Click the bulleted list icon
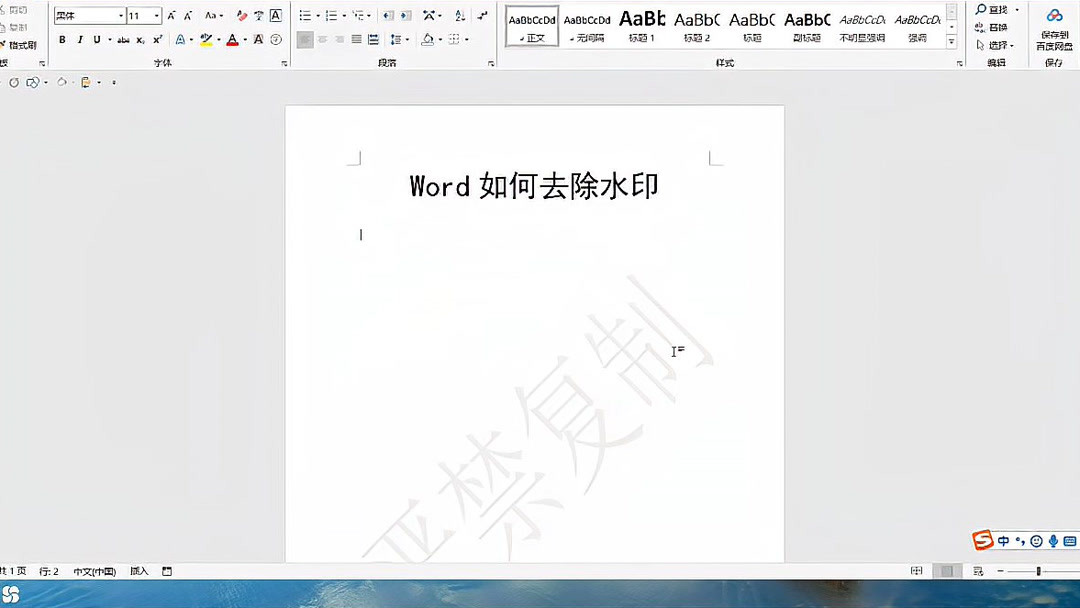 pos(305,15)
